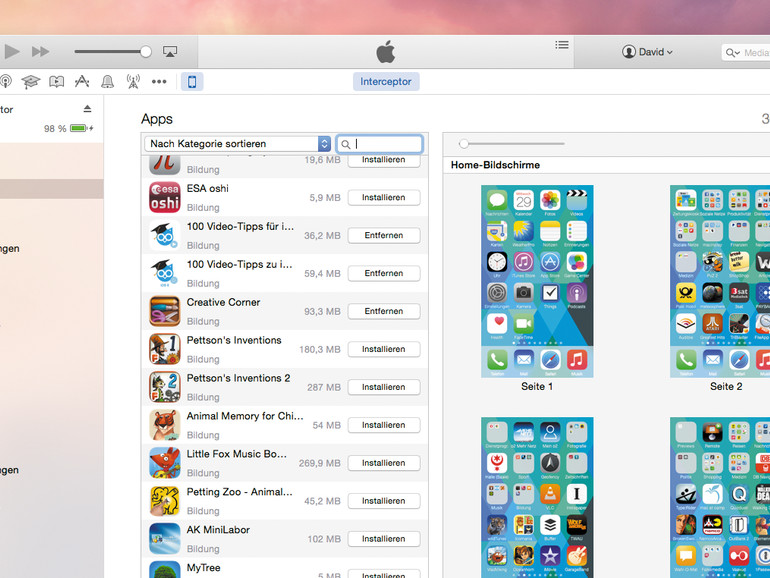This screenshot has width=770, height=578.
Task: Click the 100 Video-Tipps zu i... app icon
Action: [165, 273]
